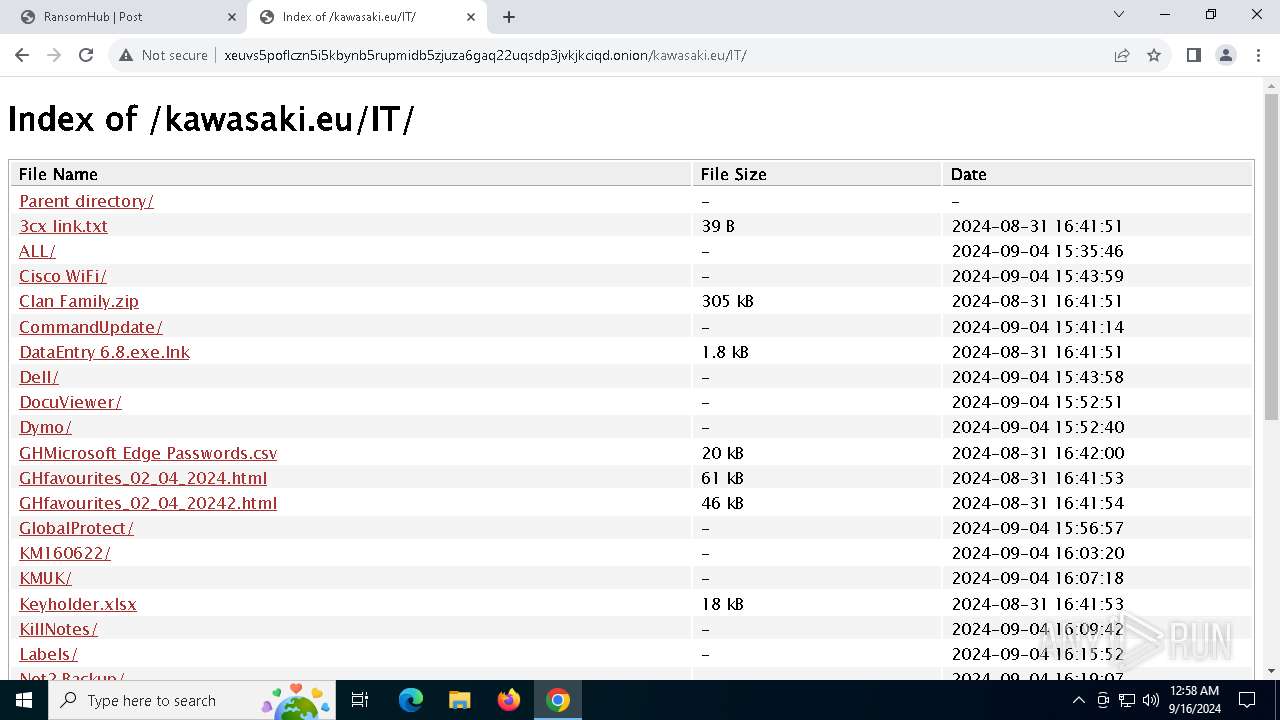1280x720 pixels.
Task: Click the Chrome taskbar icon
Action: coord(558,700)
